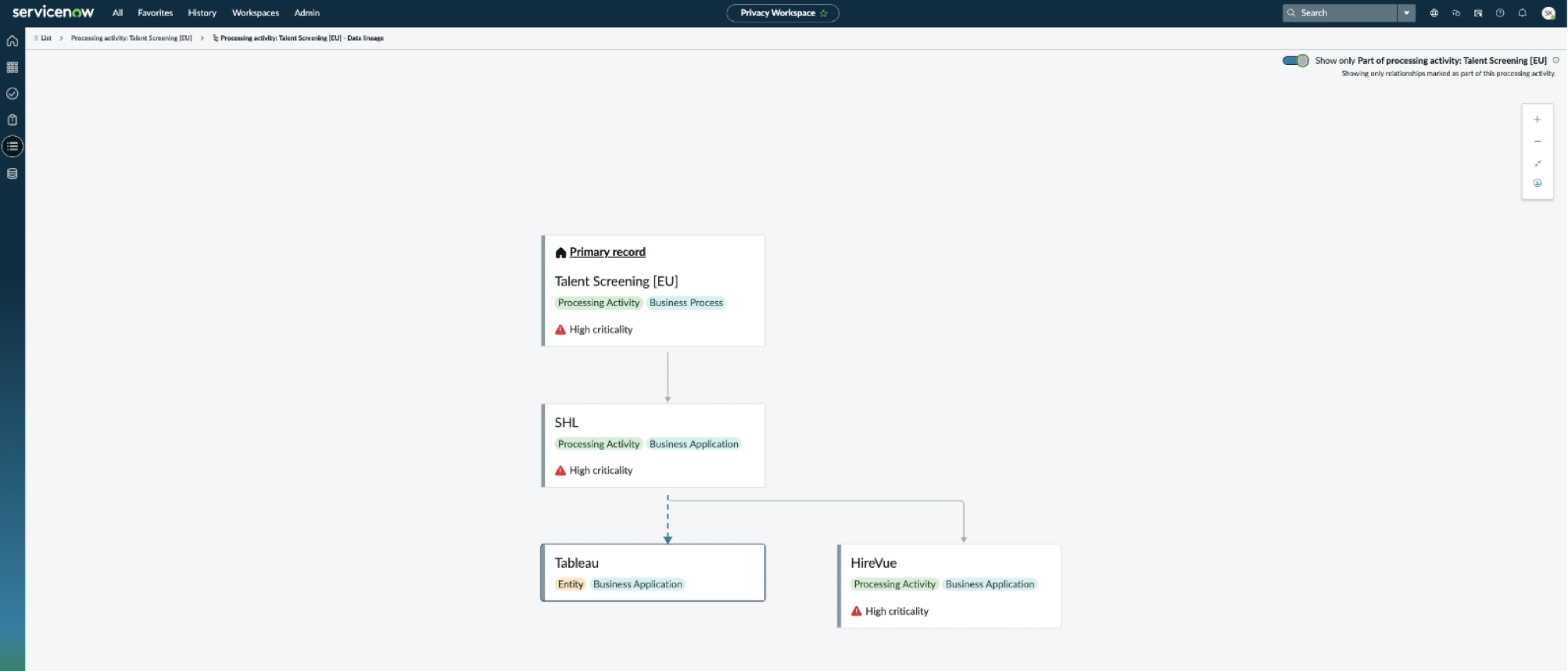Toggle Show only Part of processing activity

click(x=1295, y=60)
